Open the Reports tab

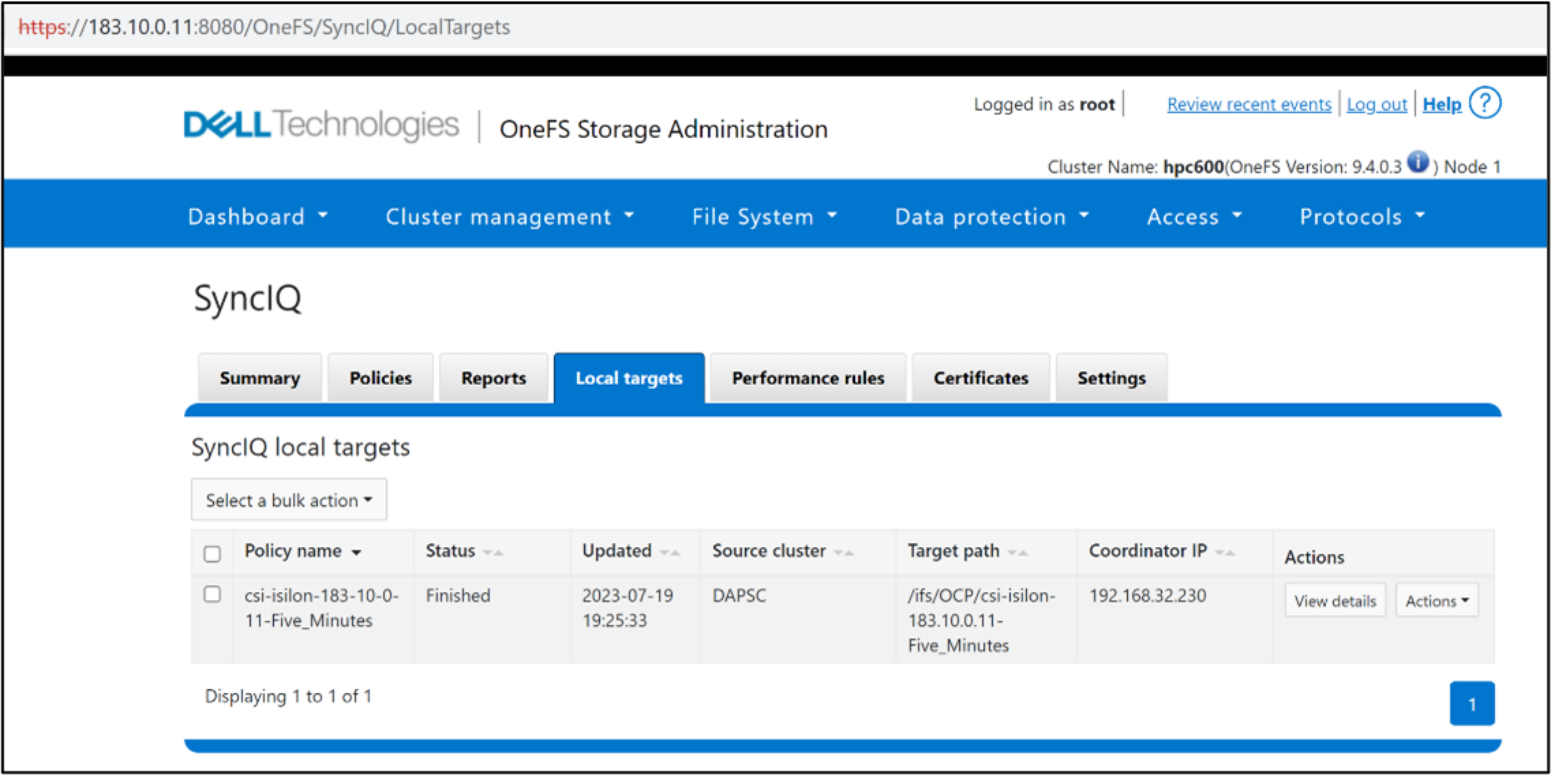[494, 378]
